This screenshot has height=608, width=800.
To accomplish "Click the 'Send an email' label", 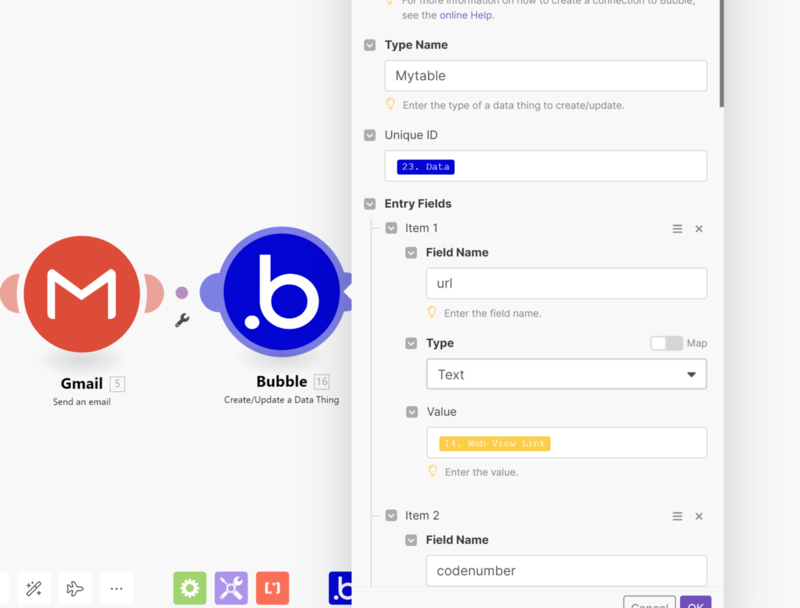I will pyautogui.click(x=82, y=402).
